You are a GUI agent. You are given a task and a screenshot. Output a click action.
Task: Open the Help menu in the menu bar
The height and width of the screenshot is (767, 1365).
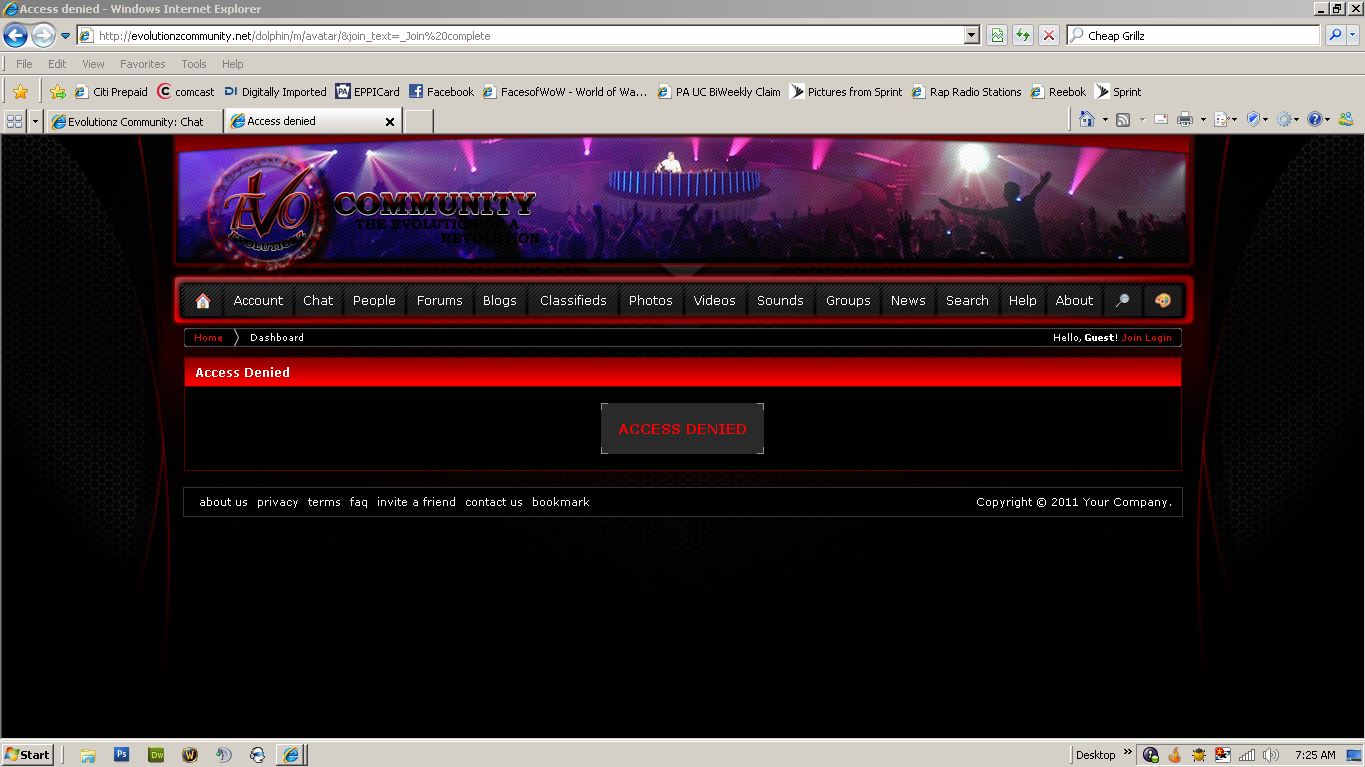[233, 64]
